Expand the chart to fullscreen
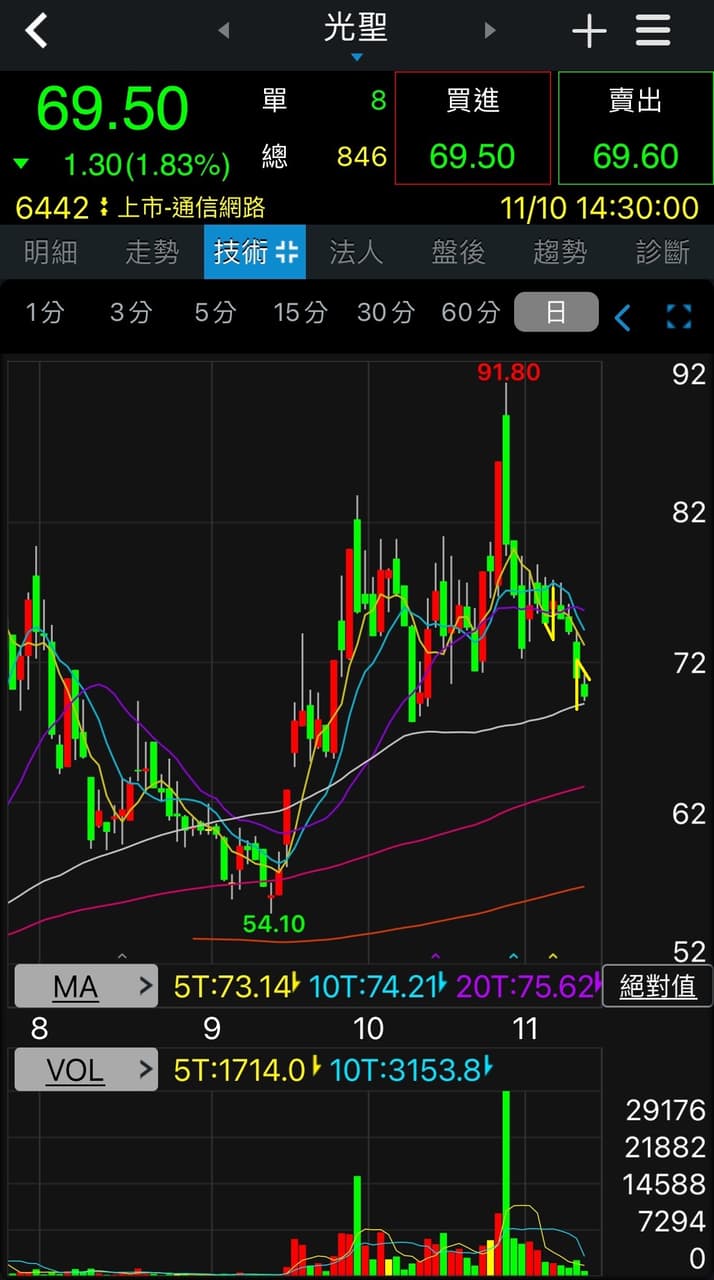The height and width of the screenshot is (1280, 714). [x=679, y=317]
